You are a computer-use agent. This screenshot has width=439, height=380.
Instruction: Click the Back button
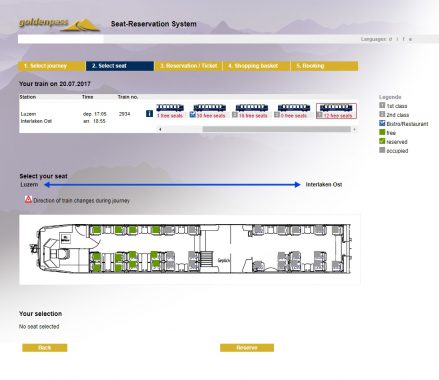click(45, 348)
